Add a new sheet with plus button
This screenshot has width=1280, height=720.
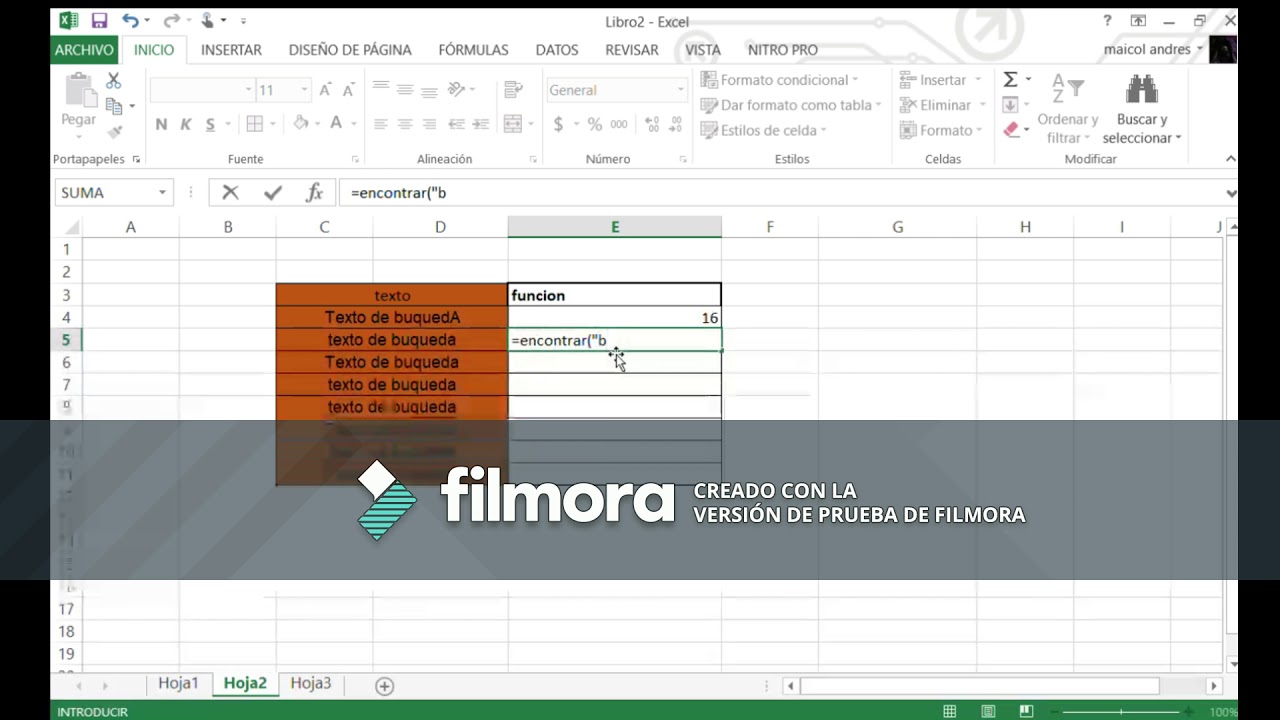[x=384, y=686]
